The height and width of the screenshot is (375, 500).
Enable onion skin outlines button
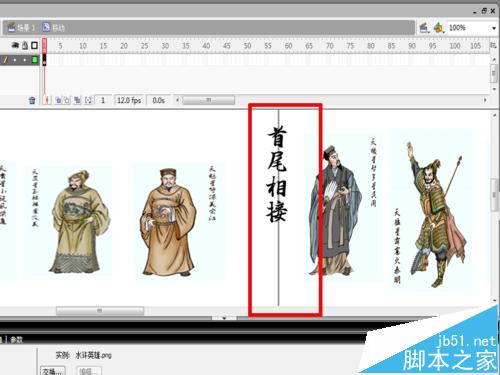(67, 100)
